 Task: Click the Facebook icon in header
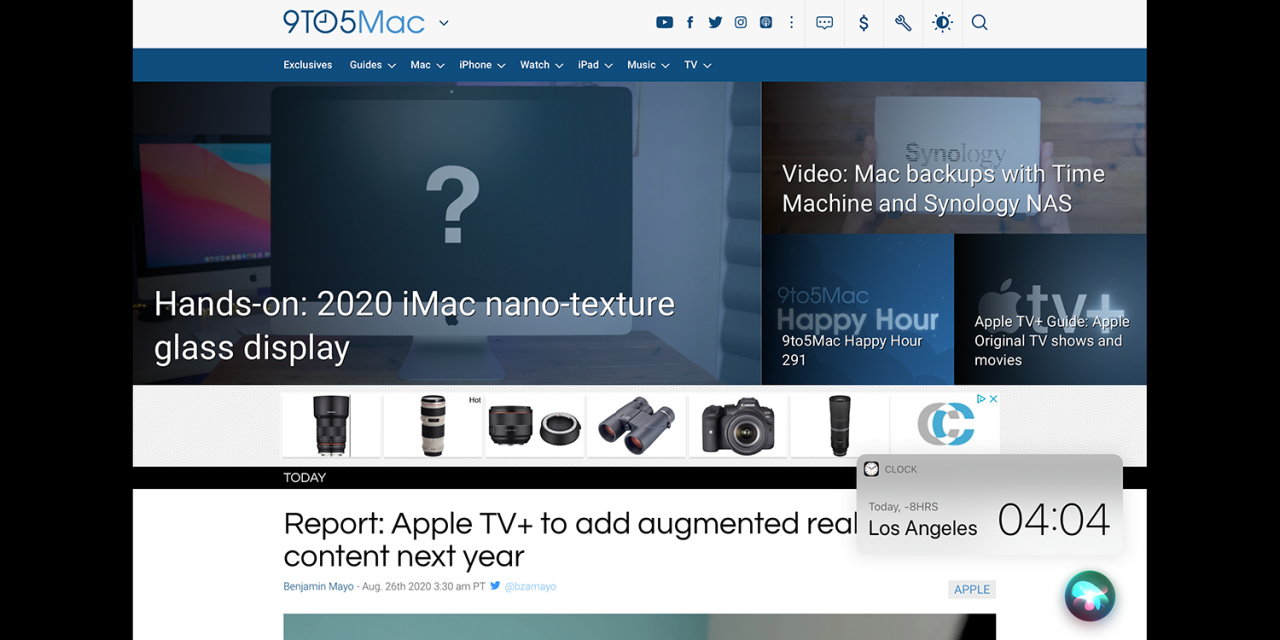(690, 23)
